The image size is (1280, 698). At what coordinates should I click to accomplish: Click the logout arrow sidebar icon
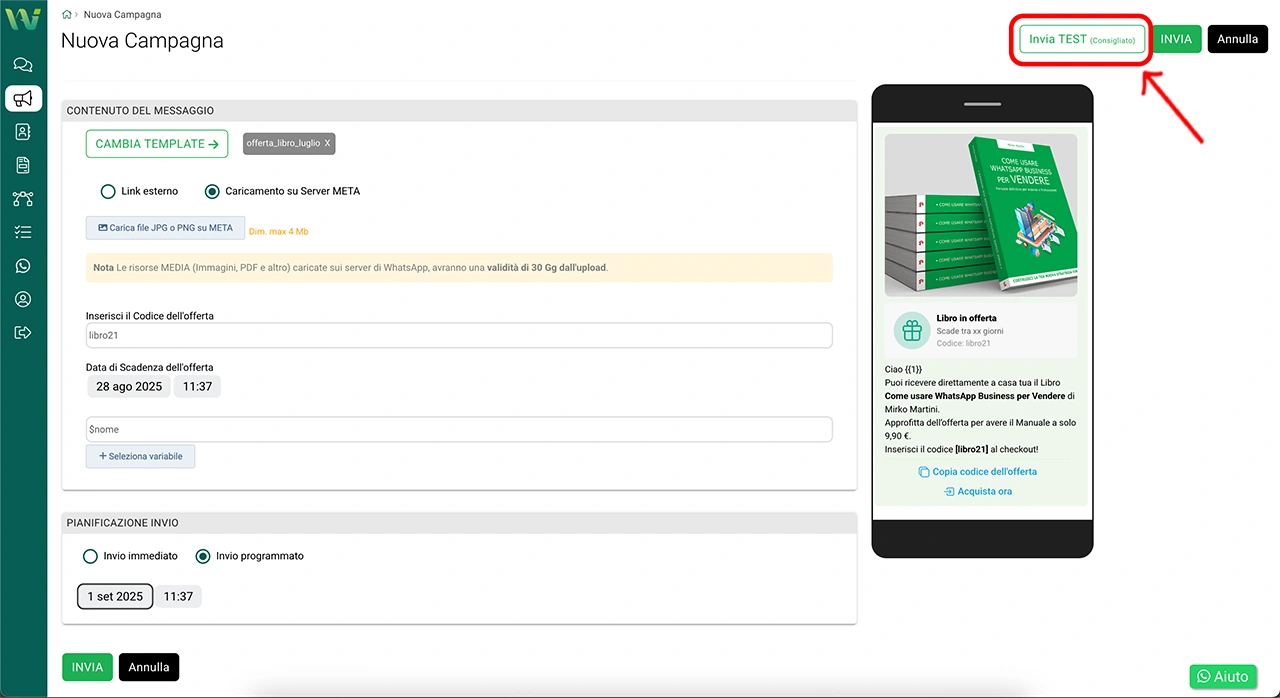click(x=23, y=332)
